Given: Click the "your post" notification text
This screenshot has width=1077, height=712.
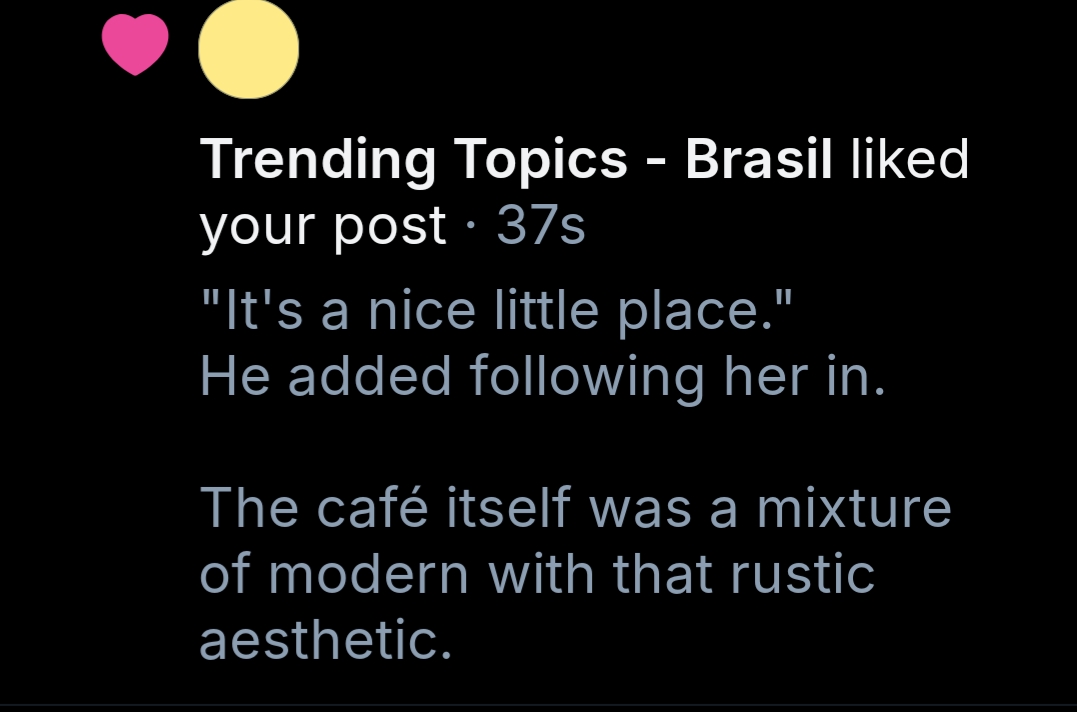Looking at the screenshot, I should 322,226.
